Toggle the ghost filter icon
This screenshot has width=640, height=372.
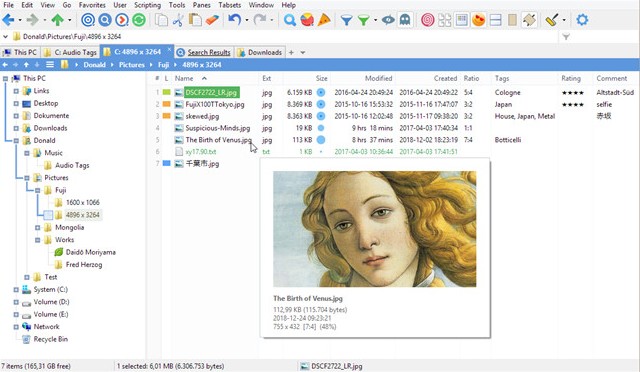(x=405, y=20)
